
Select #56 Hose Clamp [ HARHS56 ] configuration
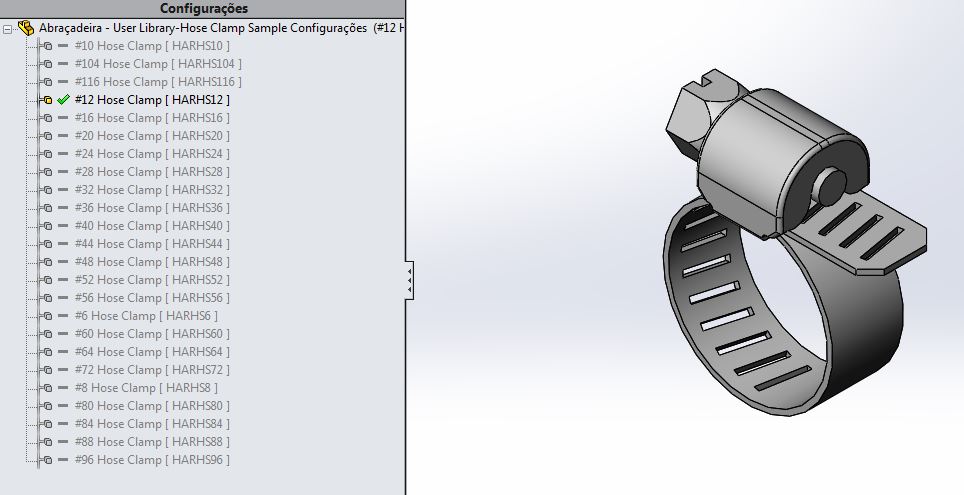tap(152, 298)
